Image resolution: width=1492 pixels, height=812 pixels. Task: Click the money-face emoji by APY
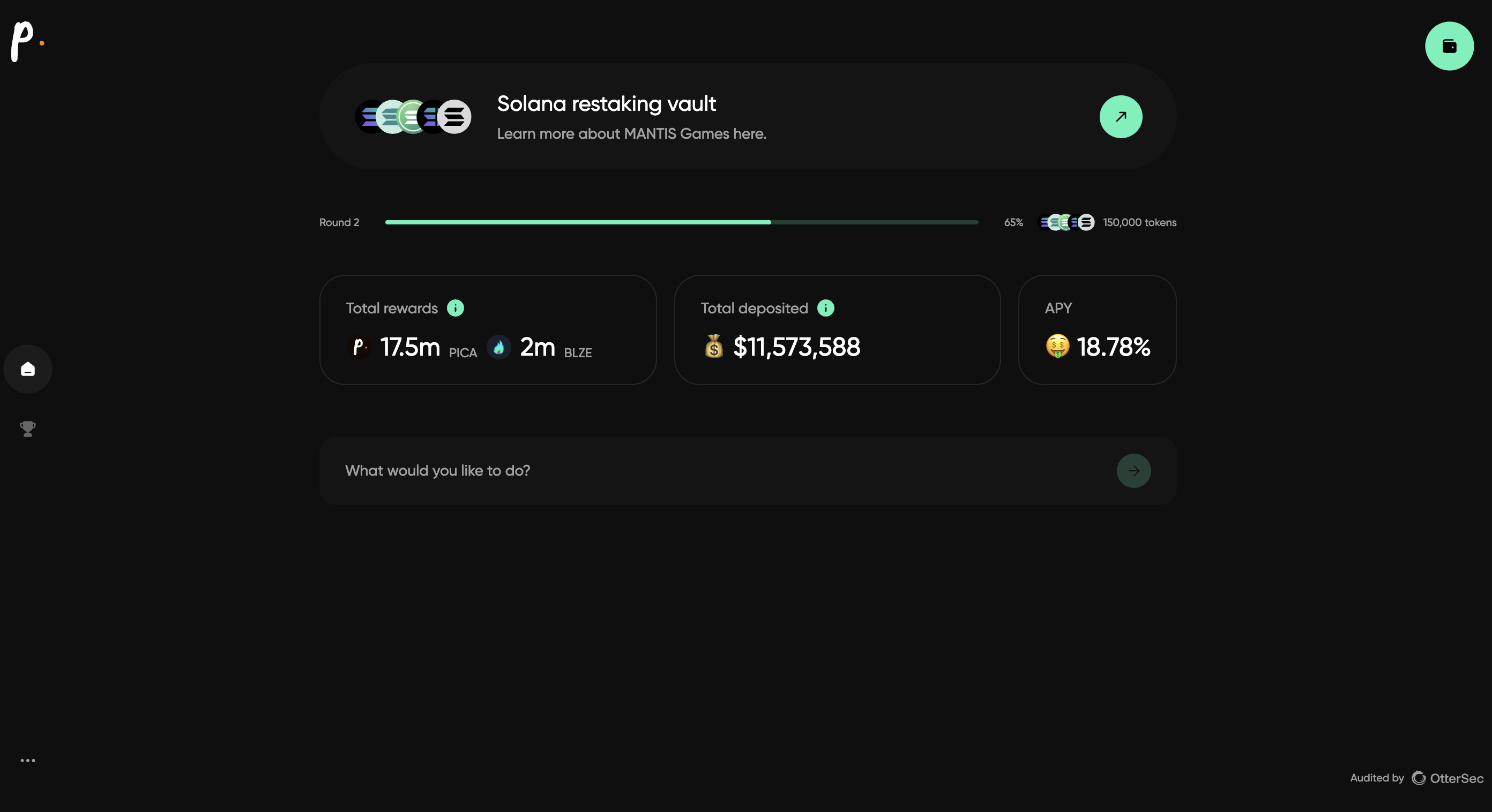coord(1057,346)
